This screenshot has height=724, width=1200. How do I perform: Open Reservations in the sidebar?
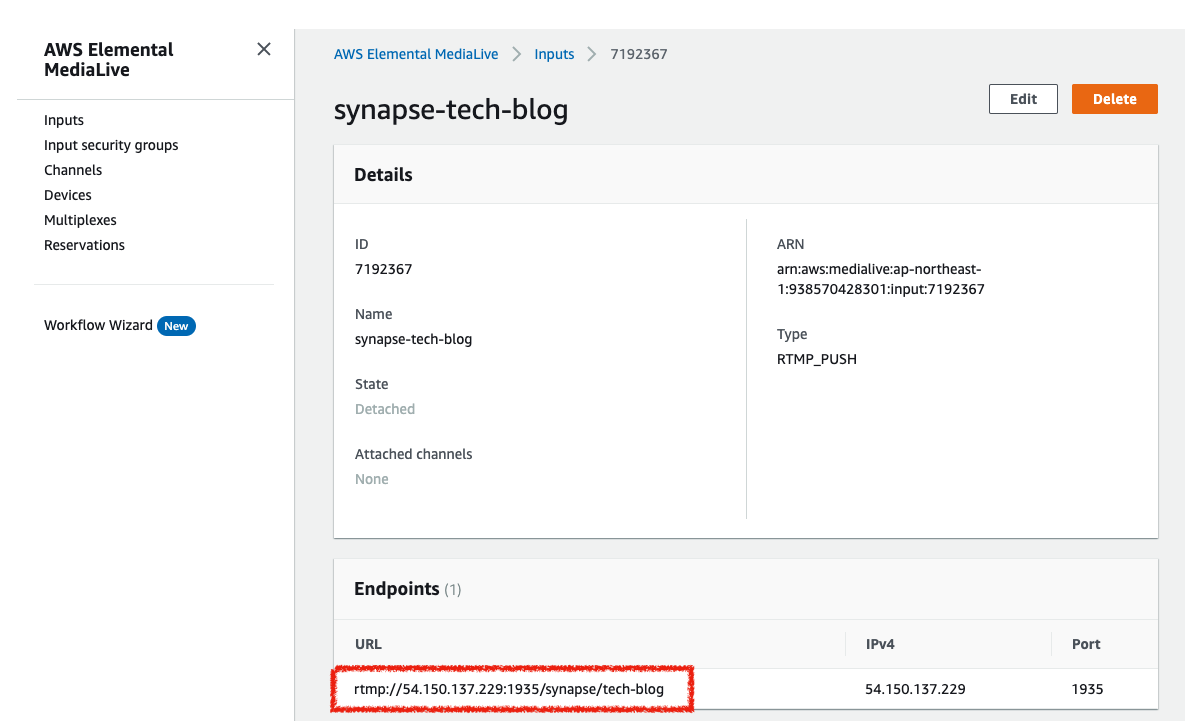click(84, 245)
